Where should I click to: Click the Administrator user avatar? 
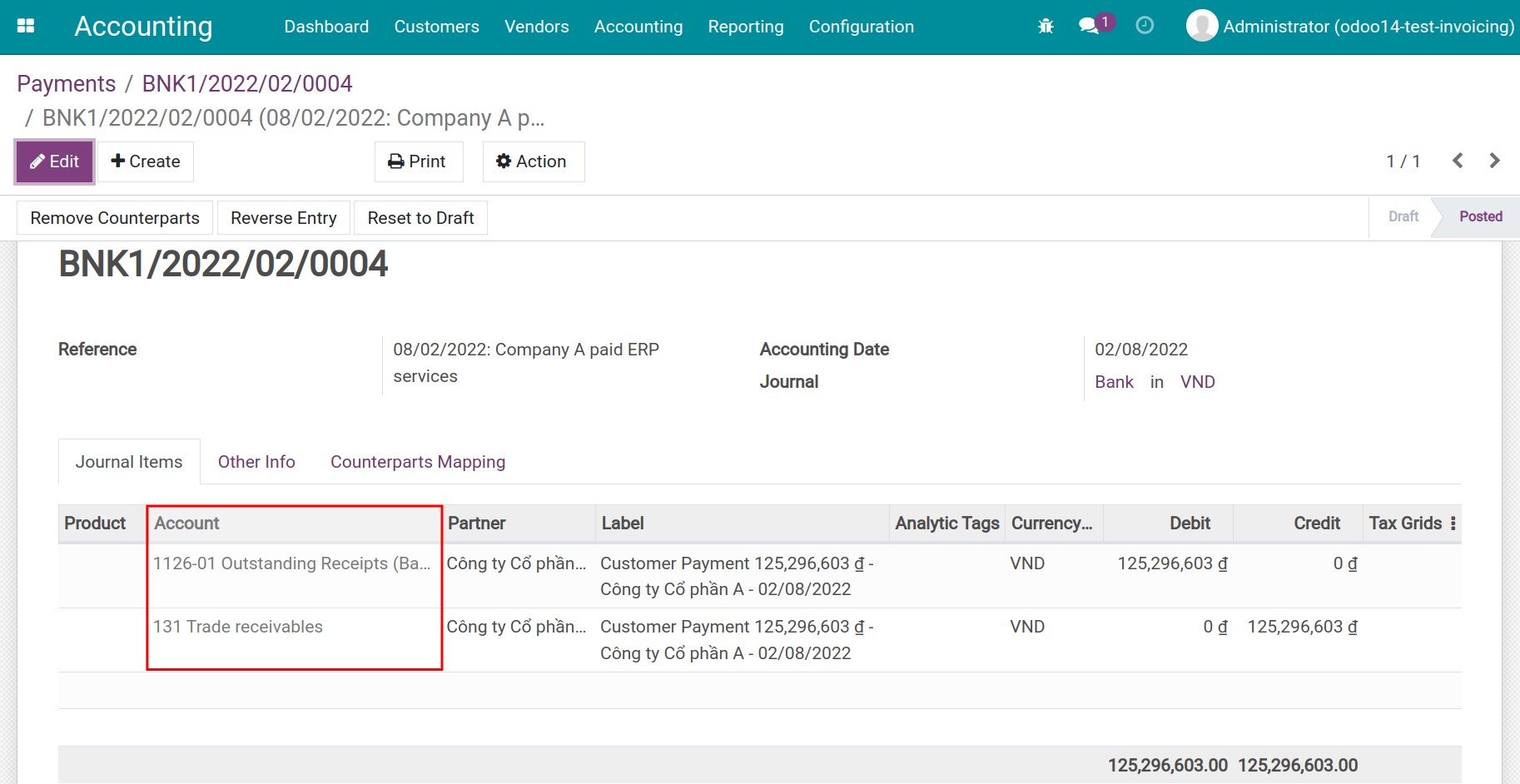click(x=1201, y=26)
